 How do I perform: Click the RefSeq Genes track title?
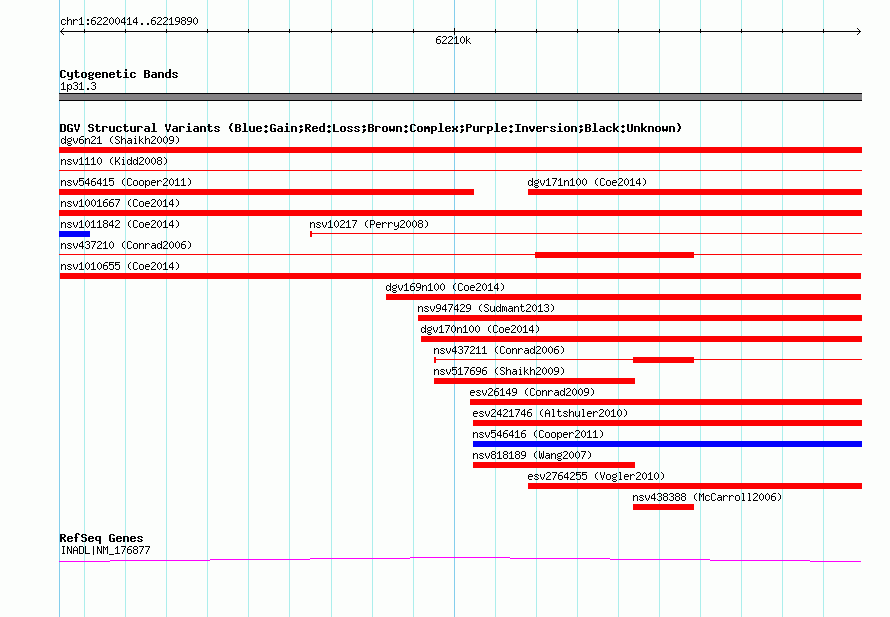coord(101,538)
